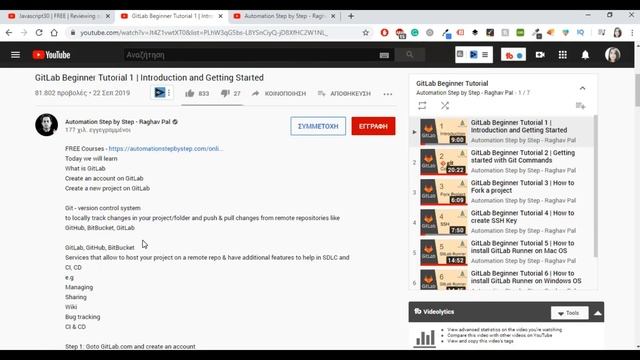Click the Chrome profile avatar in toolbar
The image size is (640, 360).
(617, 33)
